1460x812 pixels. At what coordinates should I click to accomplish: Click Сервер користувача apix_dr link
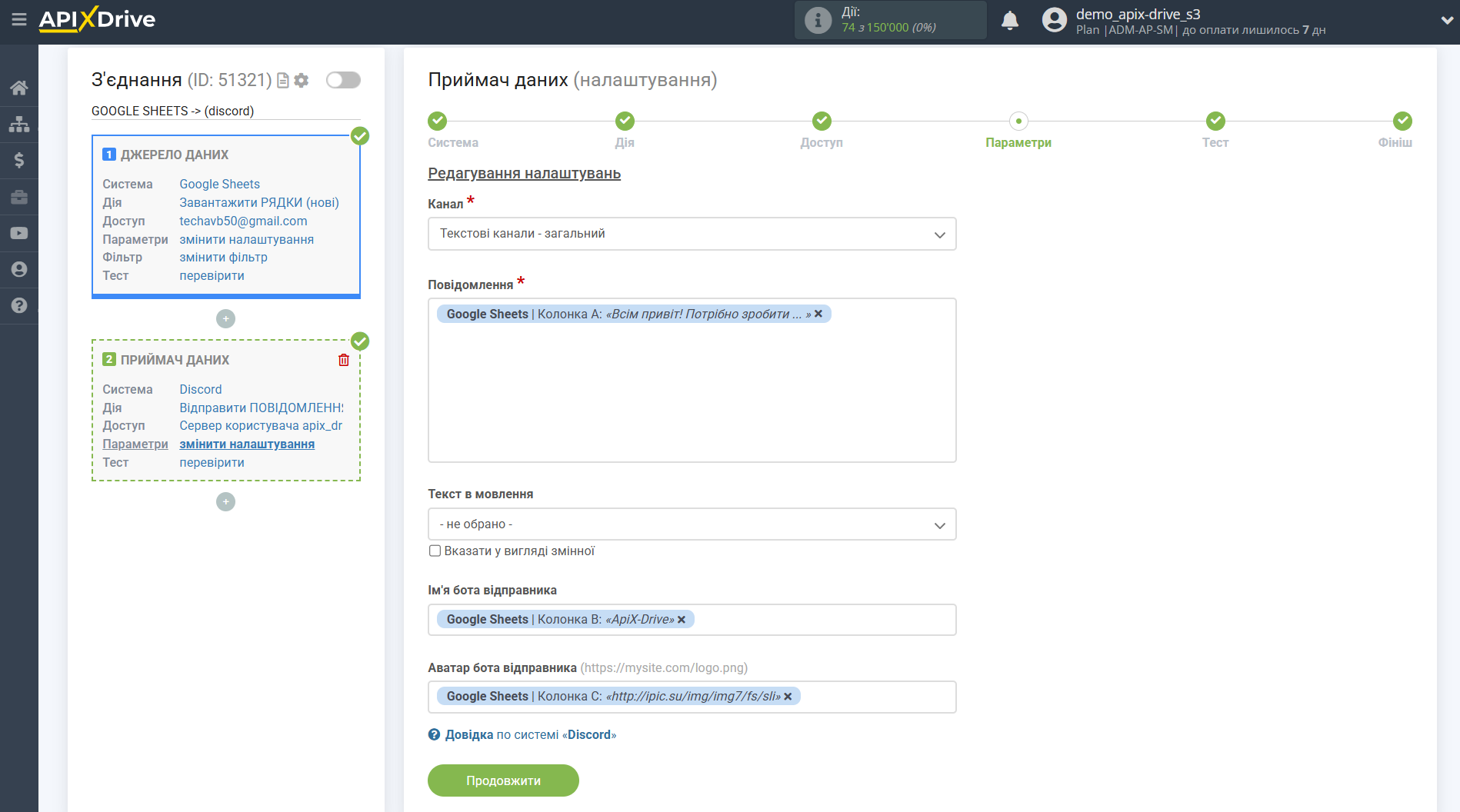click(x=261, y=425)
